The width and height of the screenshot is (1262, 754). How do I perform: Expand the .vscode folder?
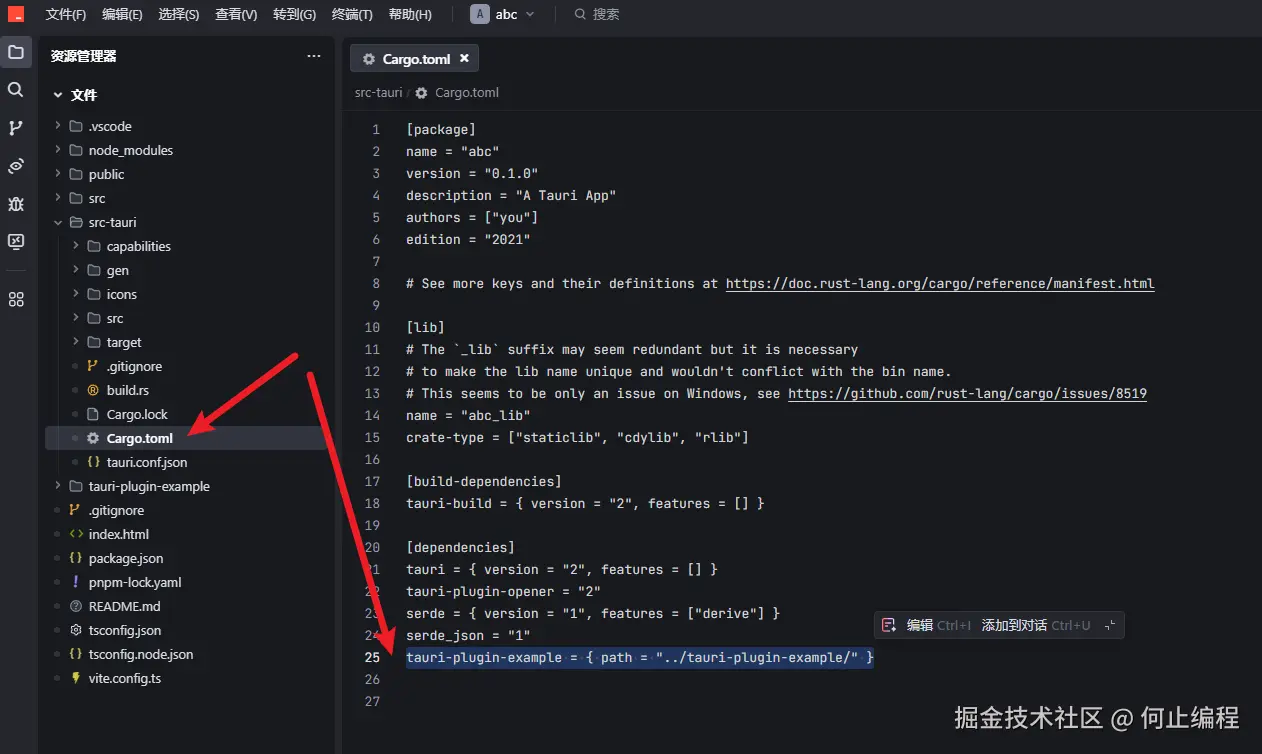point(58,126)
